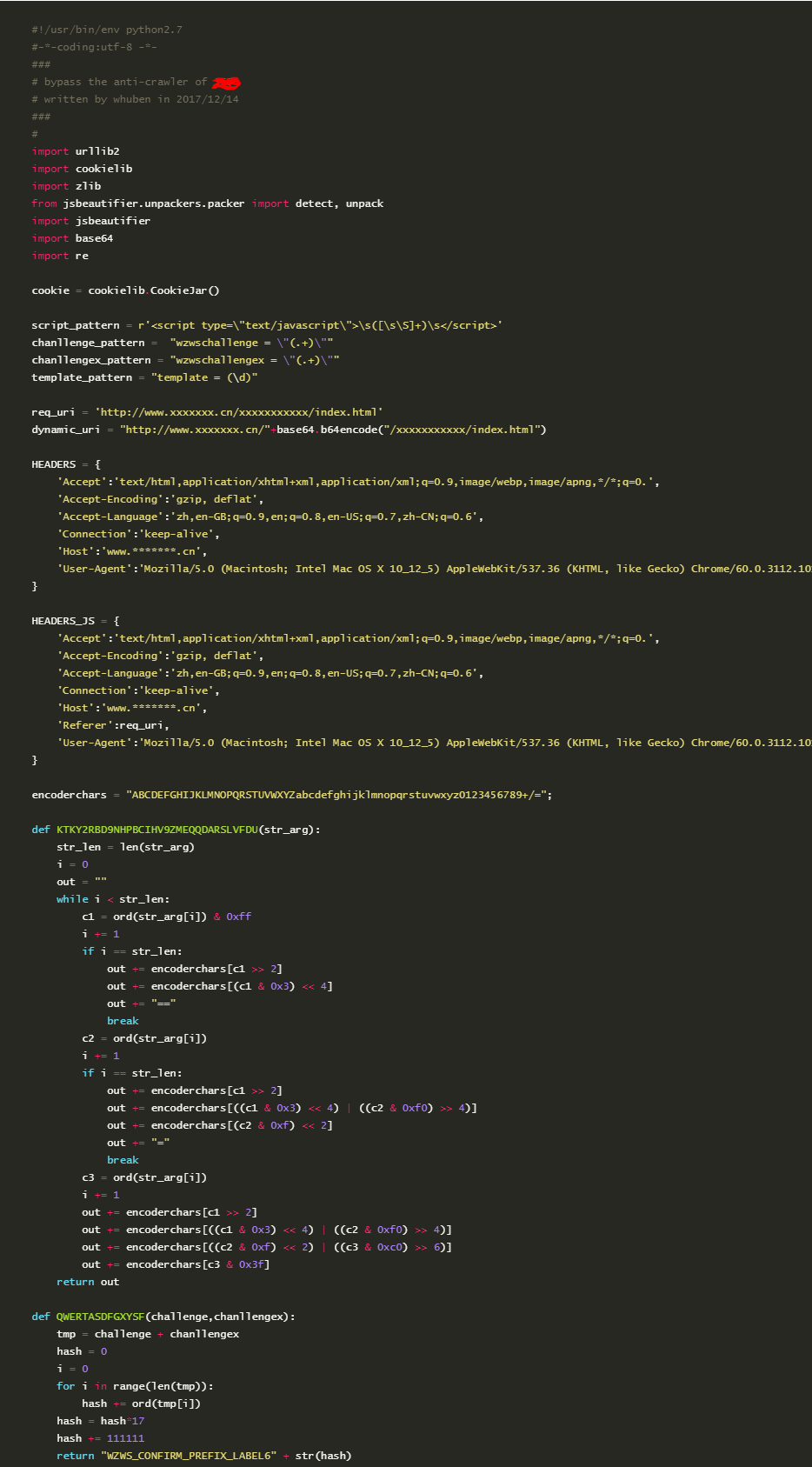Click the 'encoderchars' assignment line
The width and height of the screenshot is (812, 1467).
point(292,795)
